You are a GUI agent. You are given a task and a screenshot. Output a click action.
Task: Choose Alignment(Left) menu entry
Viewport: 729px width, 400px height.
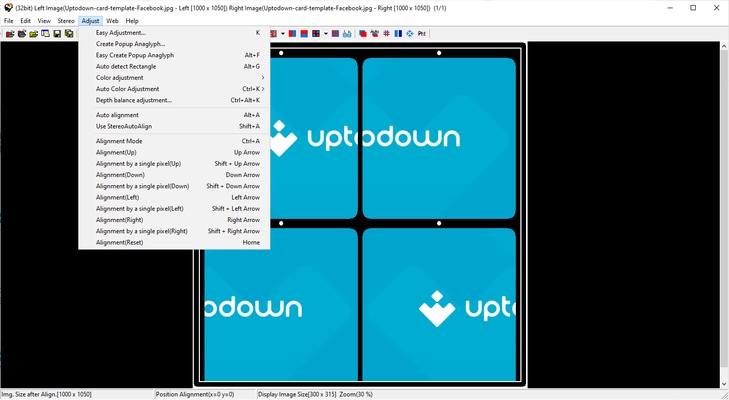click(x=174, y=197)
